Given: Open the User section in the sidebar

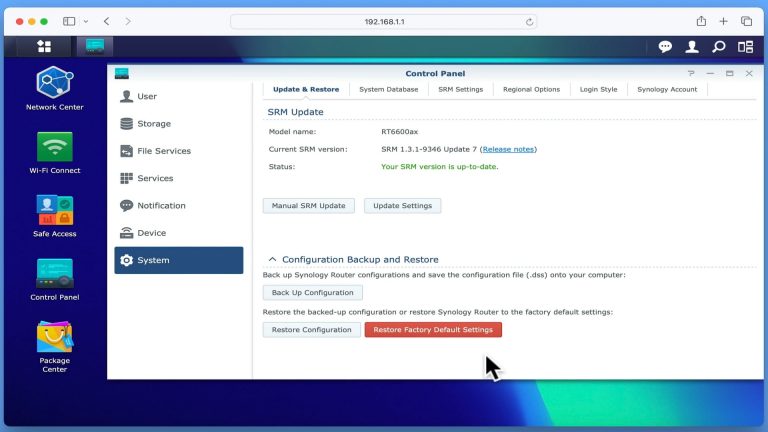Looking at the screenshot, I should [179, 96].
